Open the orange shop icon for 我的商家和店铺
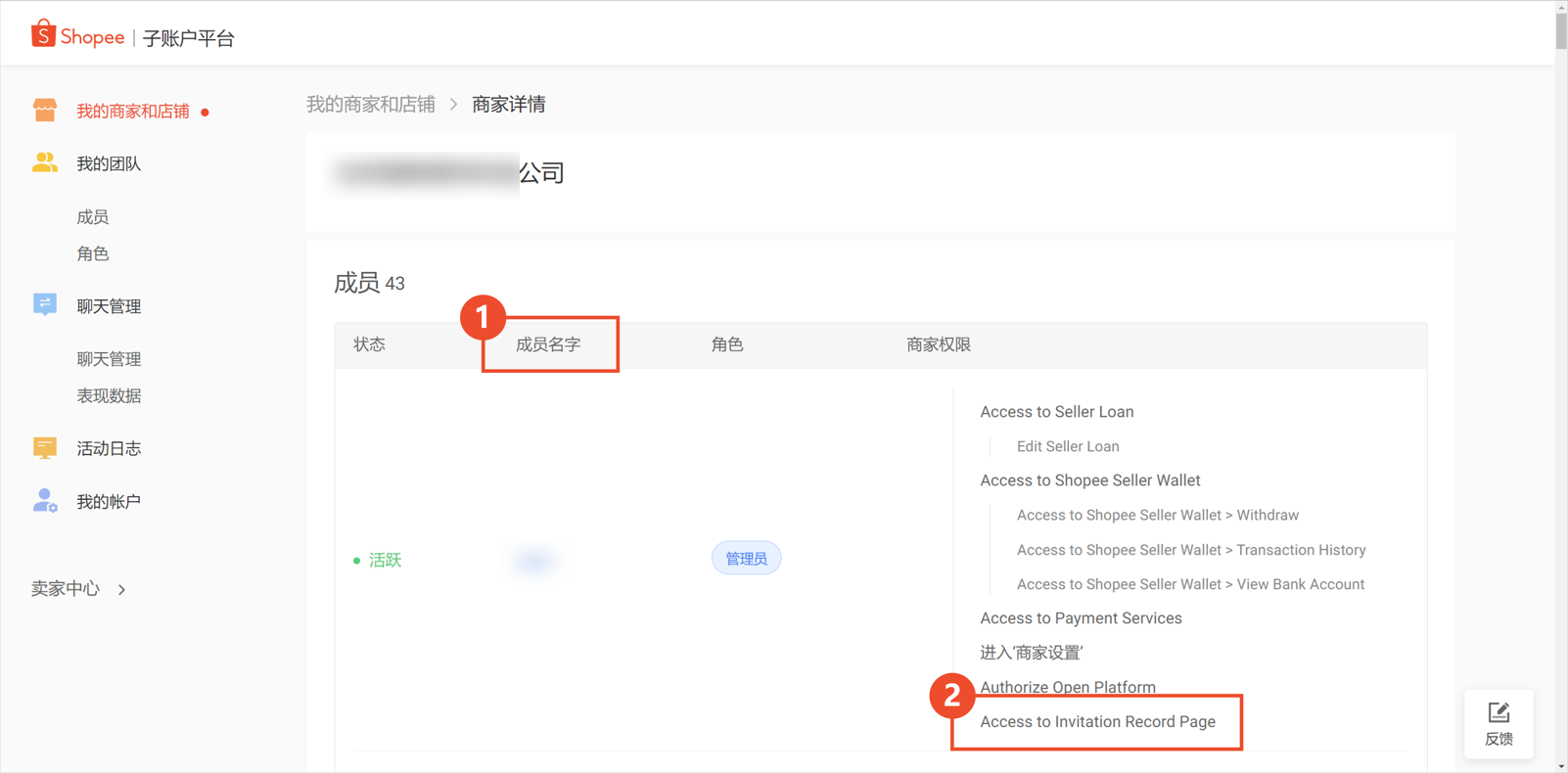This screenshot has height=773, width=1568. [45, 110]
